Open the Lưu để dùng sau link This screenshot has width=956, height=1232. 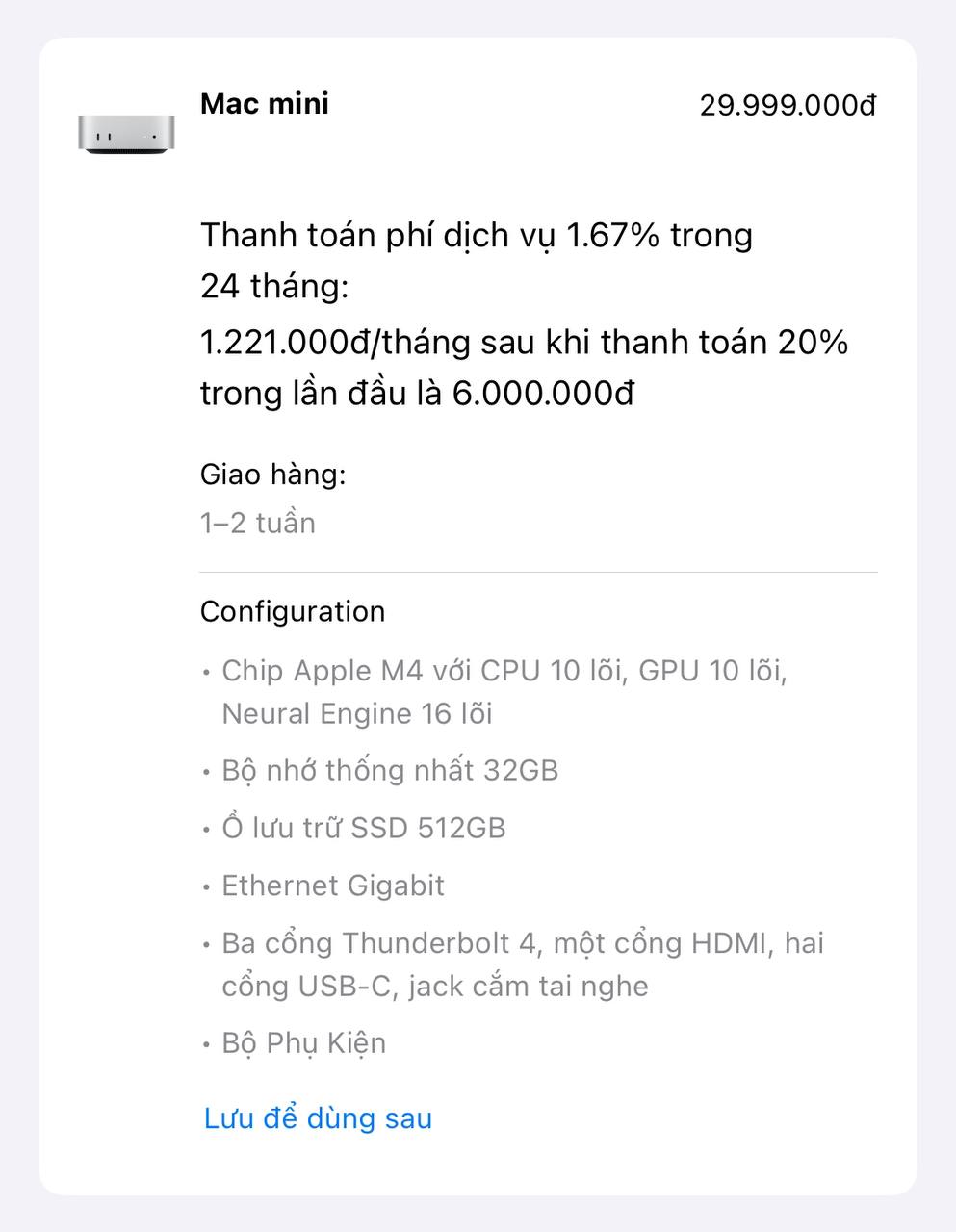(x=316, y=1117)
